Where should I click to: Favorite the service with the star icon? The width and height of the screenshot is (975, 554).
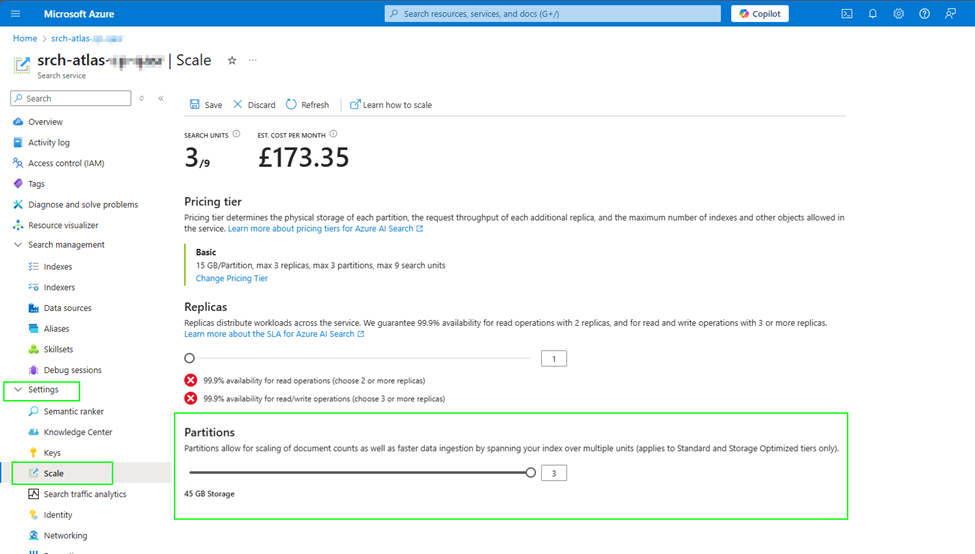(232, 60)
